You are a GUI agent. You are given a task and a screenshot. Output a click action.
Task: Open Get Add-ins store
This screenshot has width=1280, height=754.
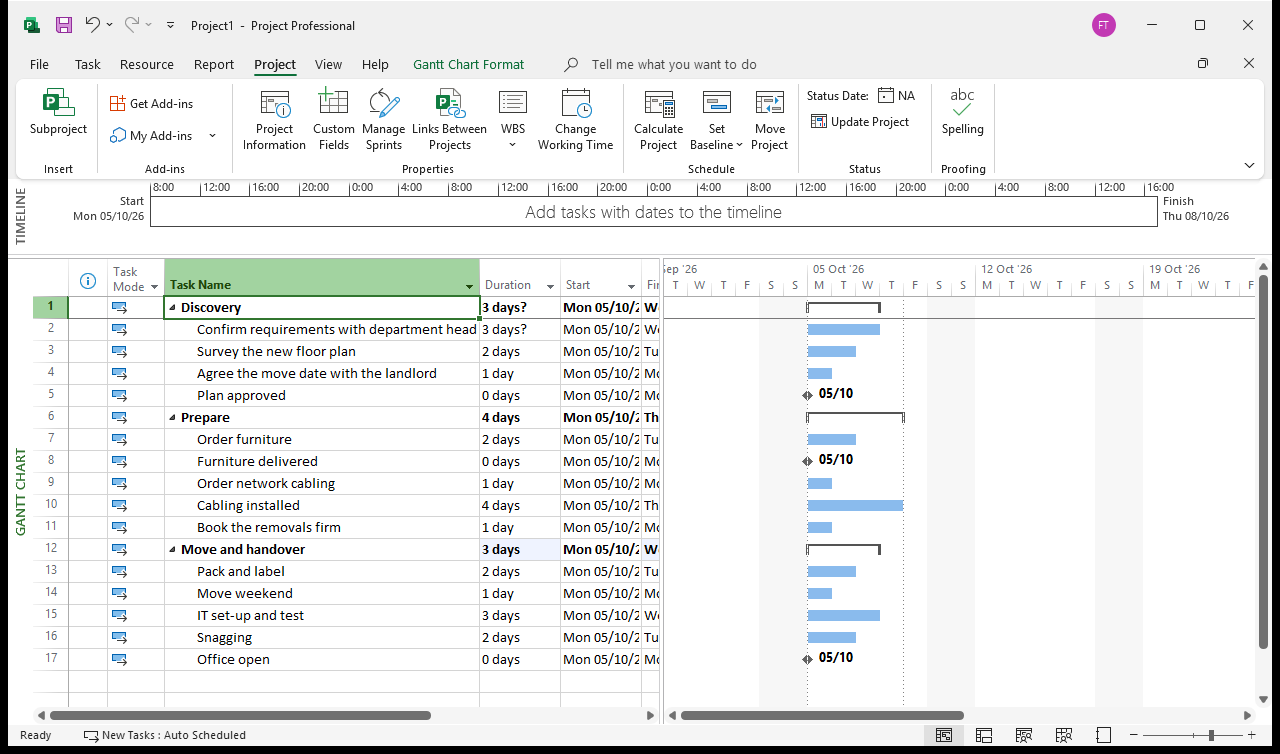(x=151, y=103)
